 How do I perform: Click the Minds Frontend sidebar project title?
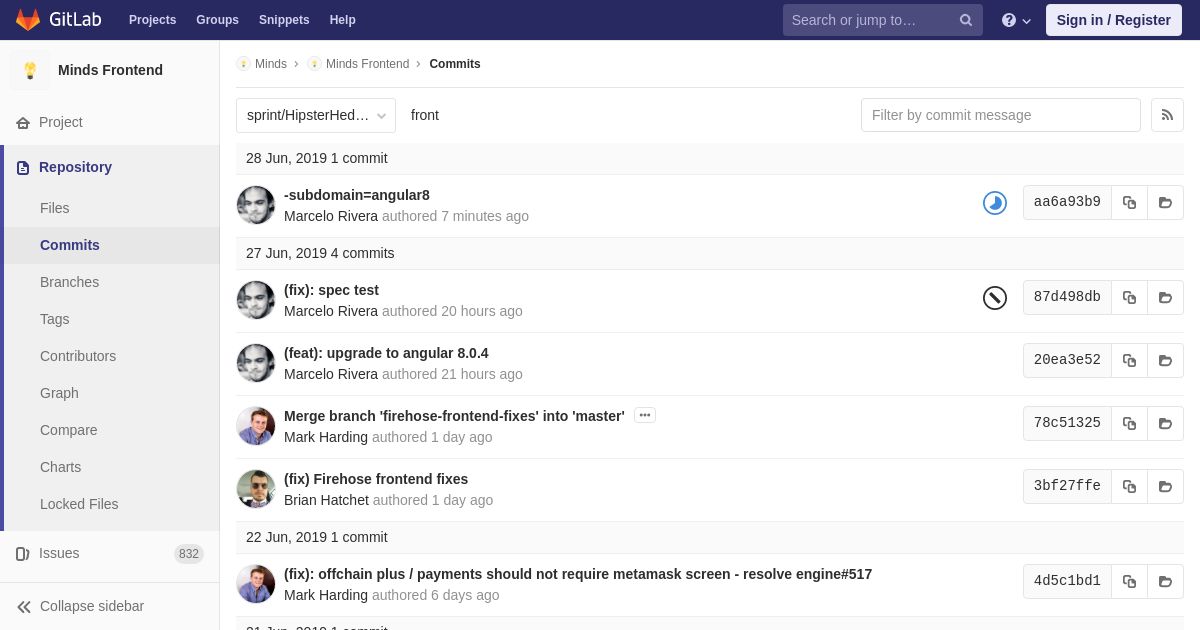[x=110, y=70]
